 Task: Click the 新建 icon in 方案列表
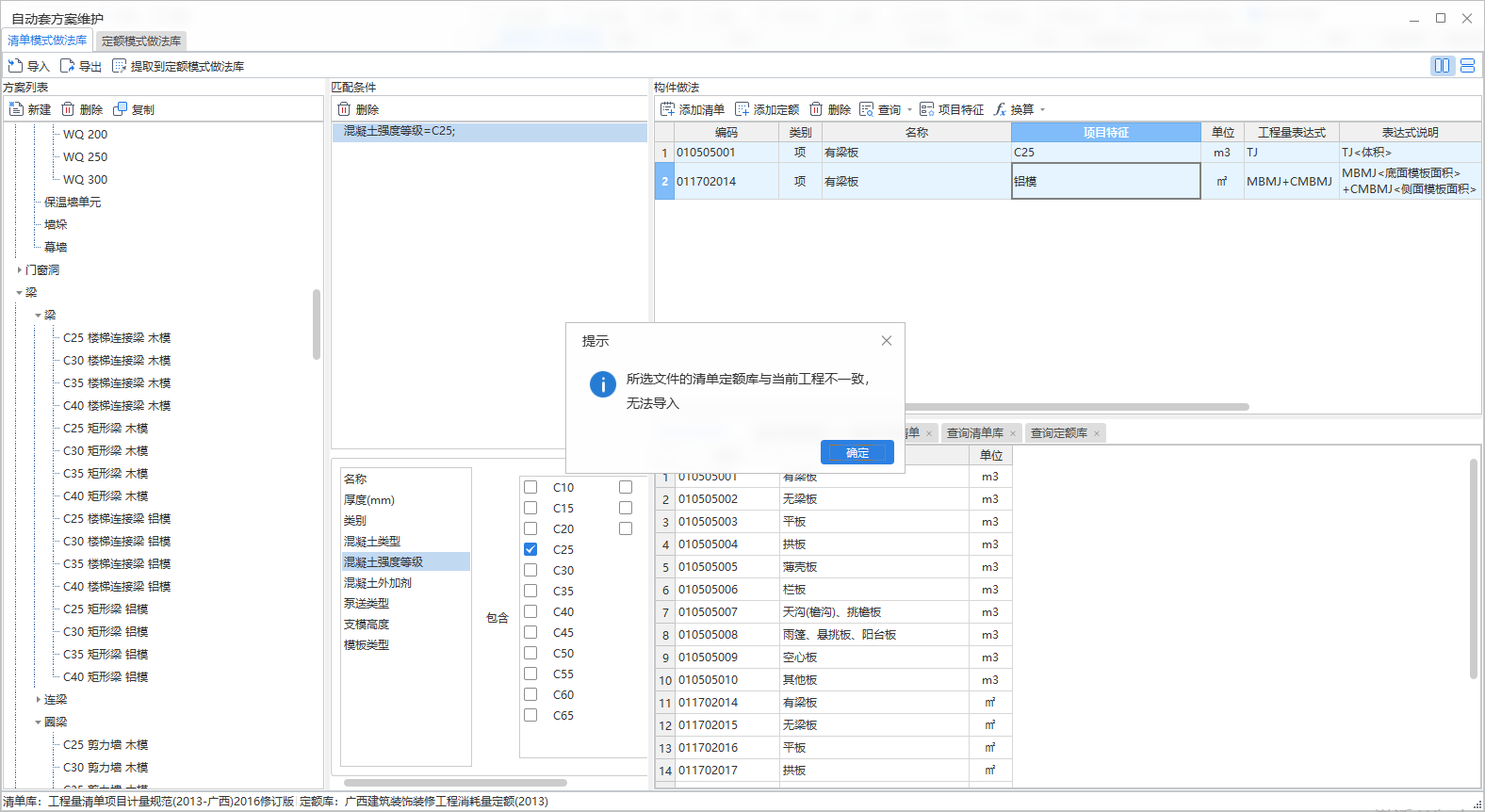point(16,109)
